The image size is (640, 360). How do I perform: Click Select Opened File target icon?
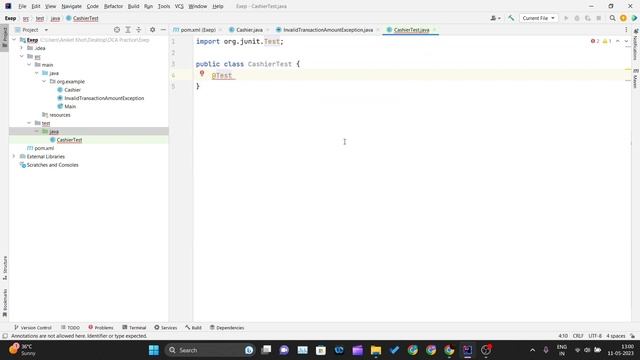117,30
